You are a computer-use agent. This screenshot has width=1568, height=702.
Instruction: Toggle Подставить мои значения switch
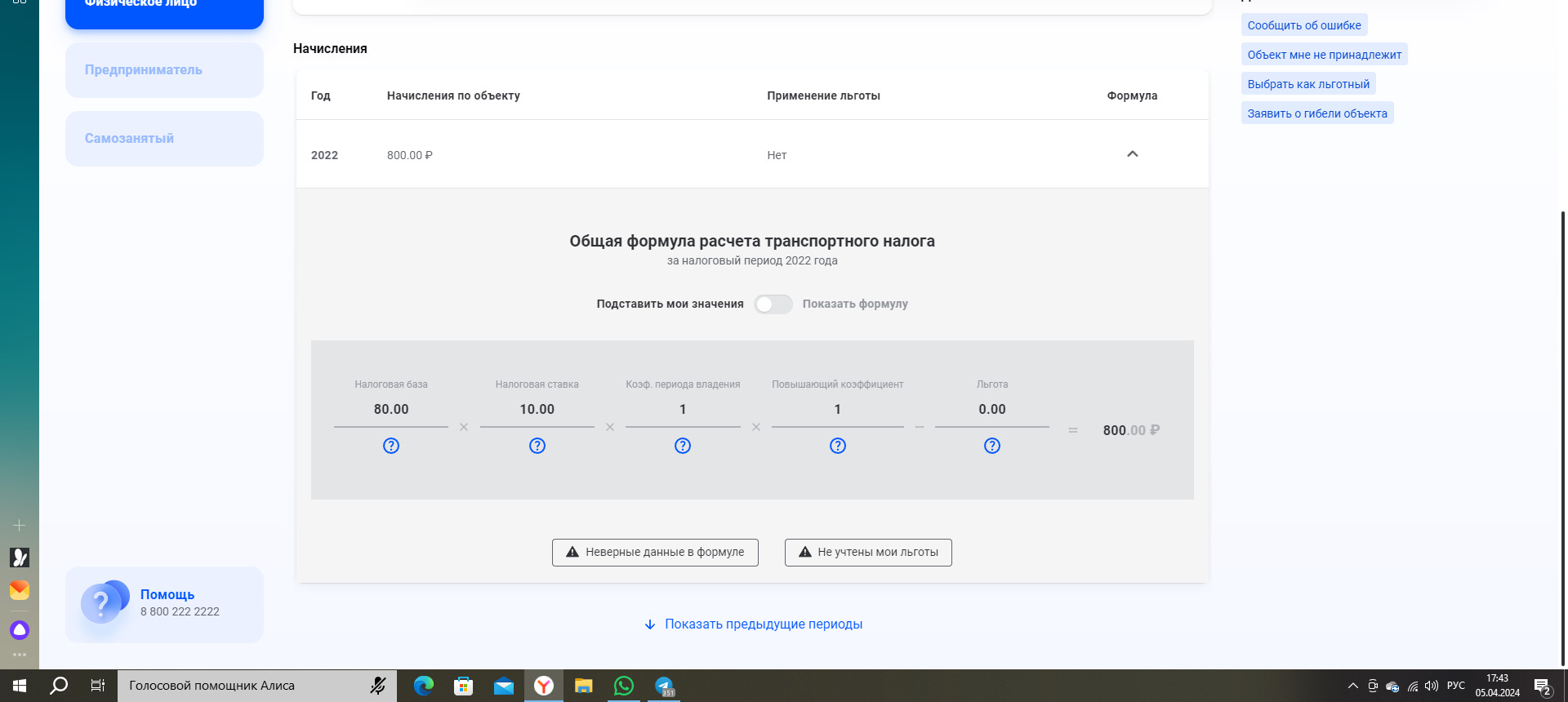coord(773,304)
